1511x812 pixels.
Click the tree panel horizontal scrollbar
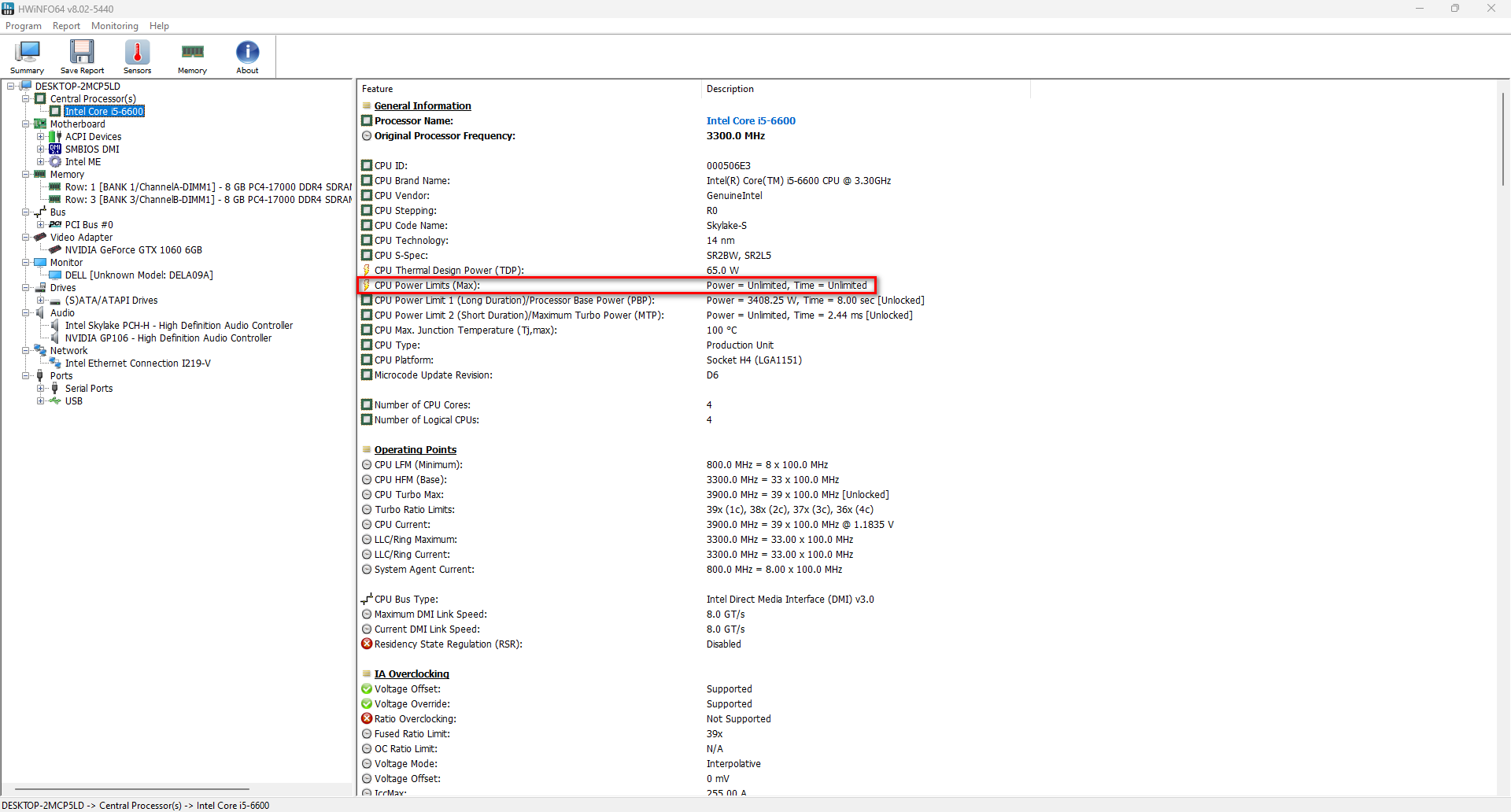132,788
